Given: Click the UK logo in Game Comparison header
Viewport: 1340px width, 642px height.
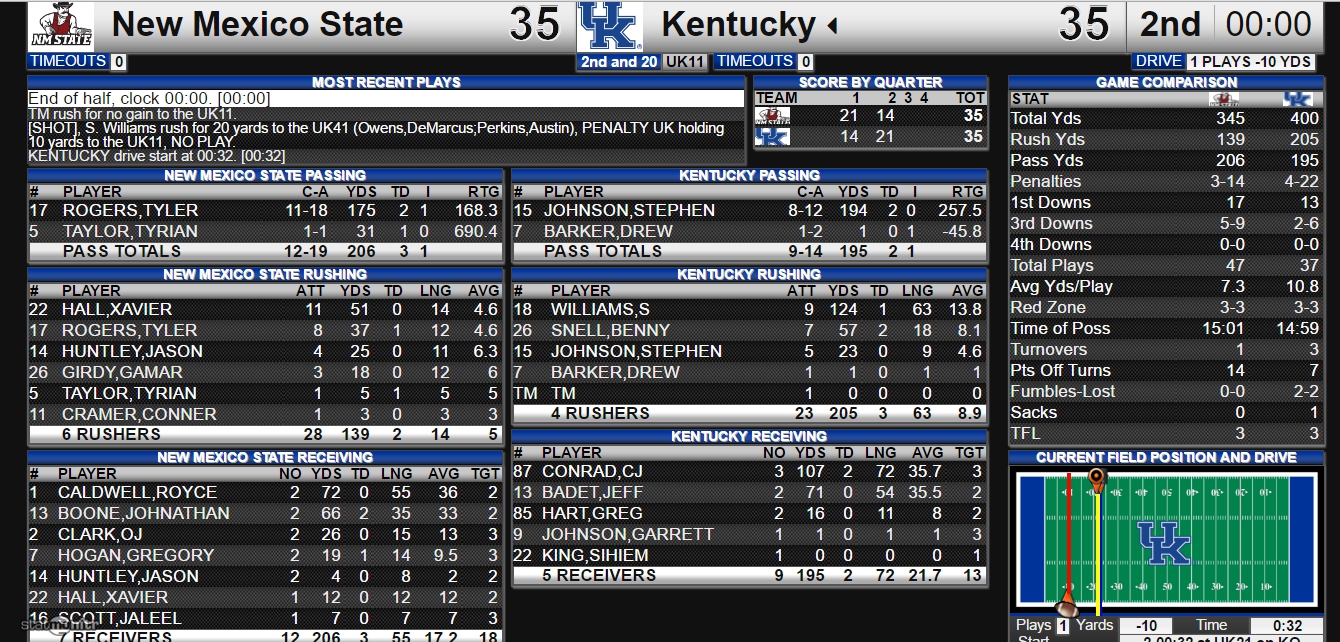Looking at the screenshot, I should point(1297,99).
